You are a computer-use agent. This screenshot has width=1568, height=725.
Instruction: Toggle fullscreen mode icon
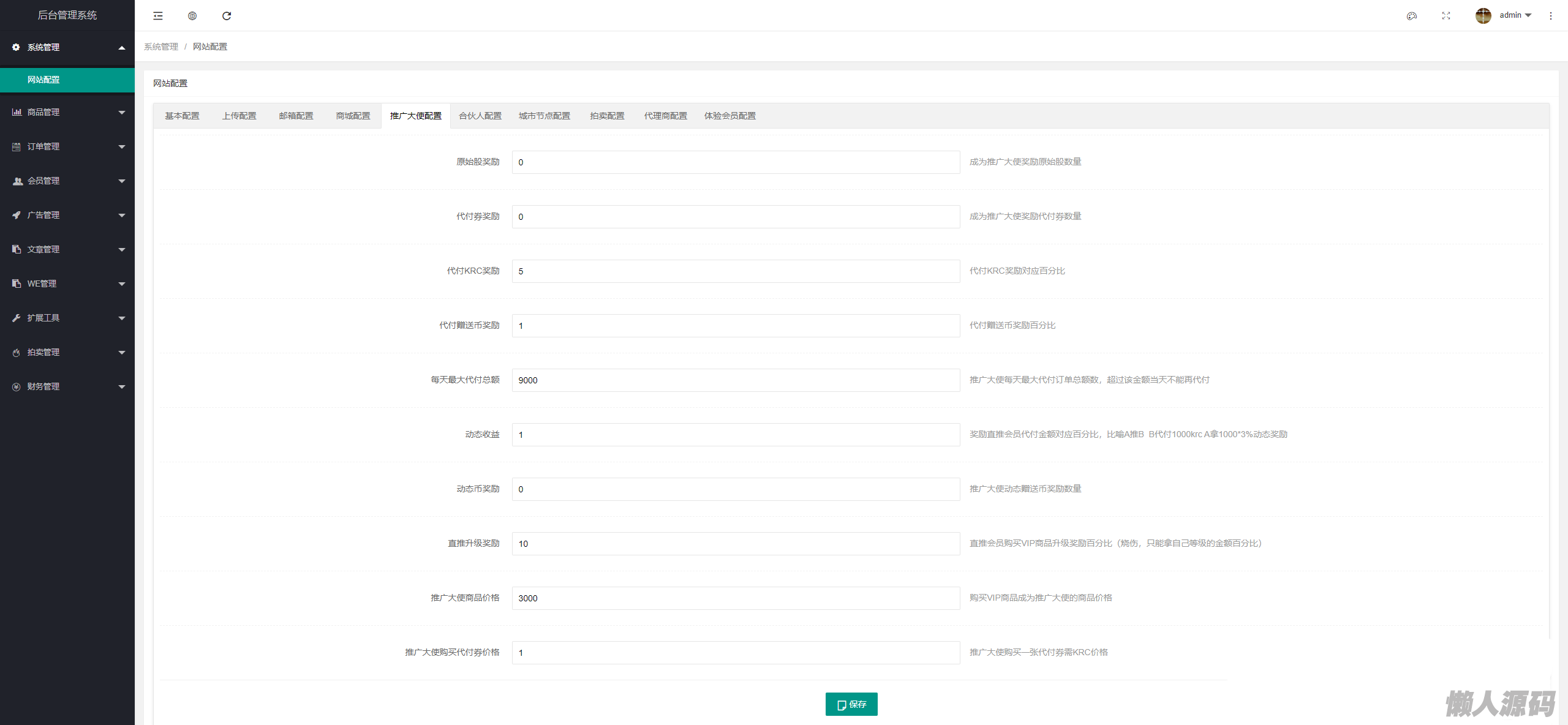pos(1446,16)
